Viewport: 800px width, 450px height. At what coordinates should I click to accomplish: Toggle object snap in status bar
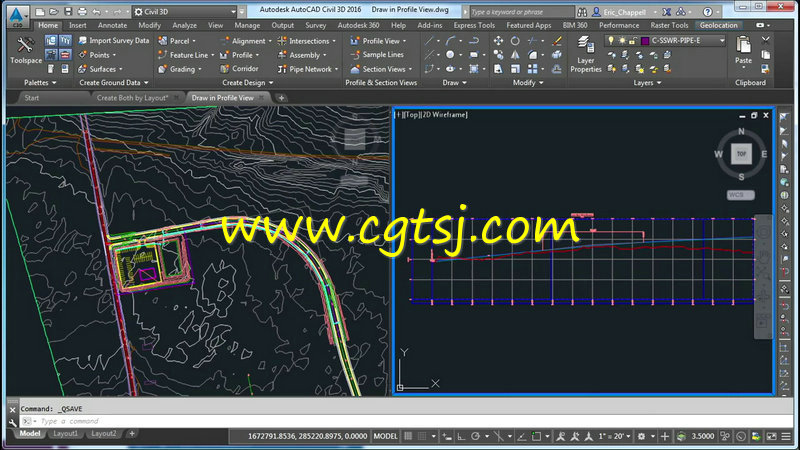point(536,436)
